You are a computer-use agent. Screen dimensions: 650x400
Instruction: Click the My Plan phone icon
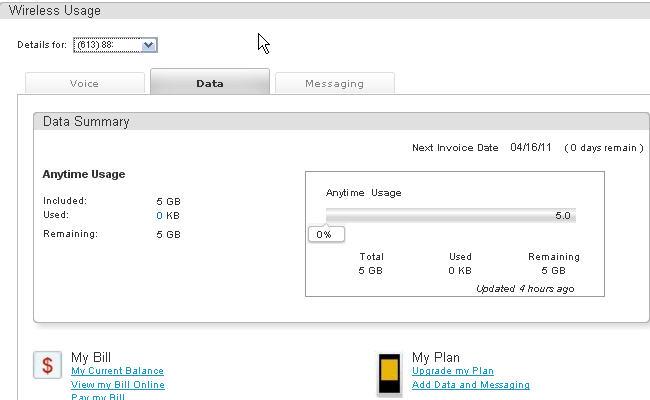(x=390, y=373)
